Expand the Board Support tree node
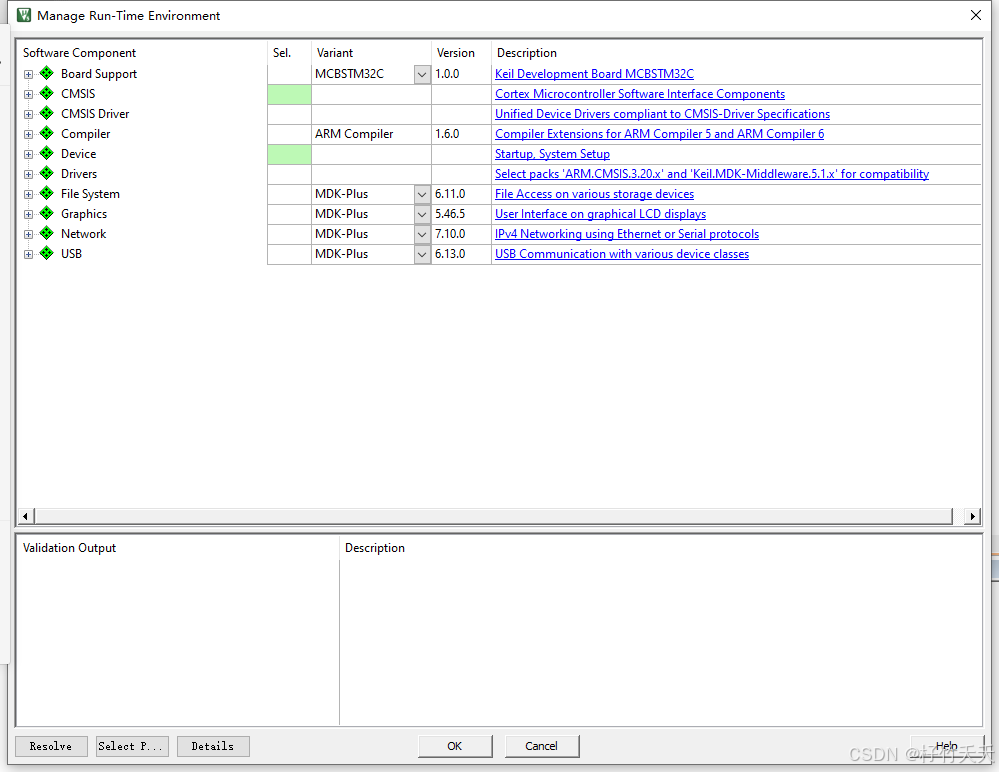This screenshot has height=772, width=999. (x=28, y=75)
